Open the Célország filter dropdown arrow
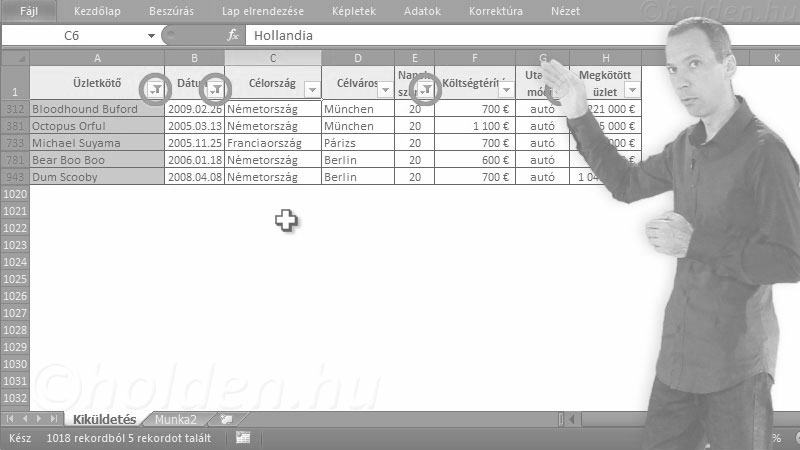 tap(312, 90)
